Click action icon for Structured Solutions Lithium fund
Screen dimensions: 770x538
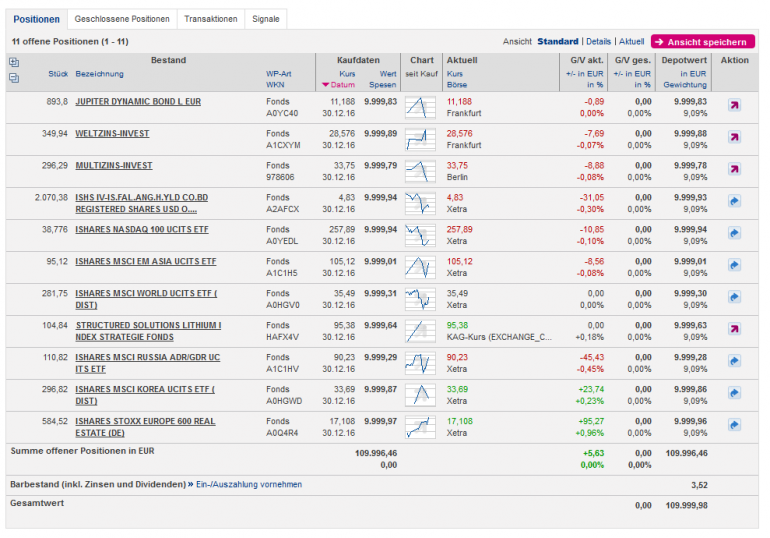coord(734,329)
